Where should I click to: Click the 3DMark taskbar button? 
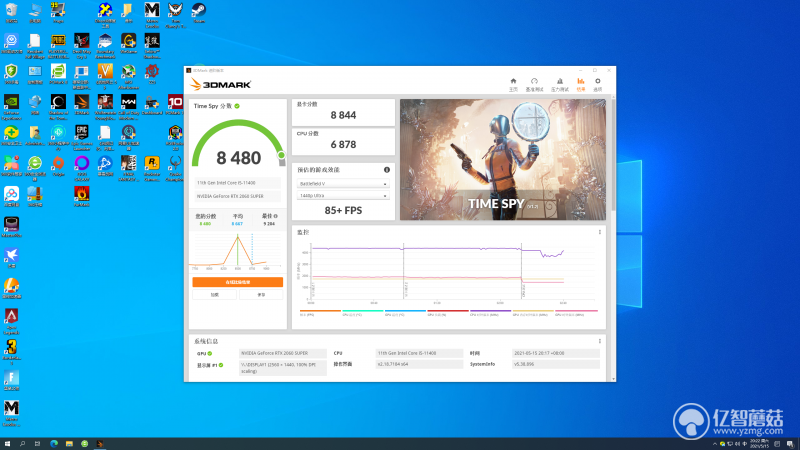point(100,444)
